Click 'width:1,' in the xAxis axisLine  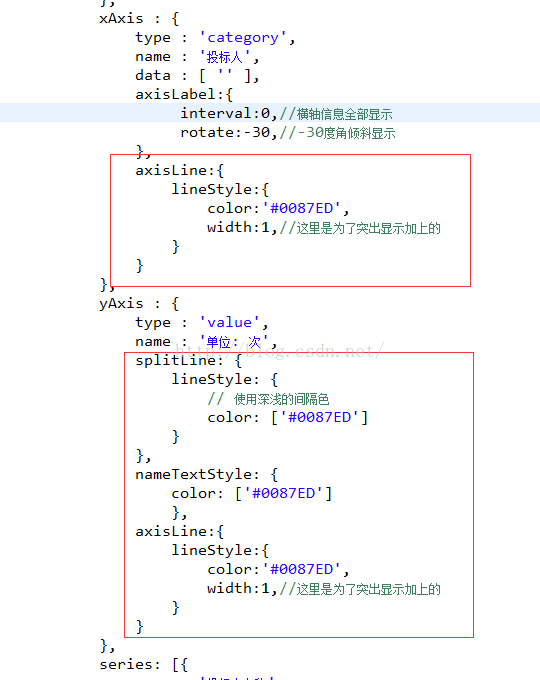tap(242, 228)
